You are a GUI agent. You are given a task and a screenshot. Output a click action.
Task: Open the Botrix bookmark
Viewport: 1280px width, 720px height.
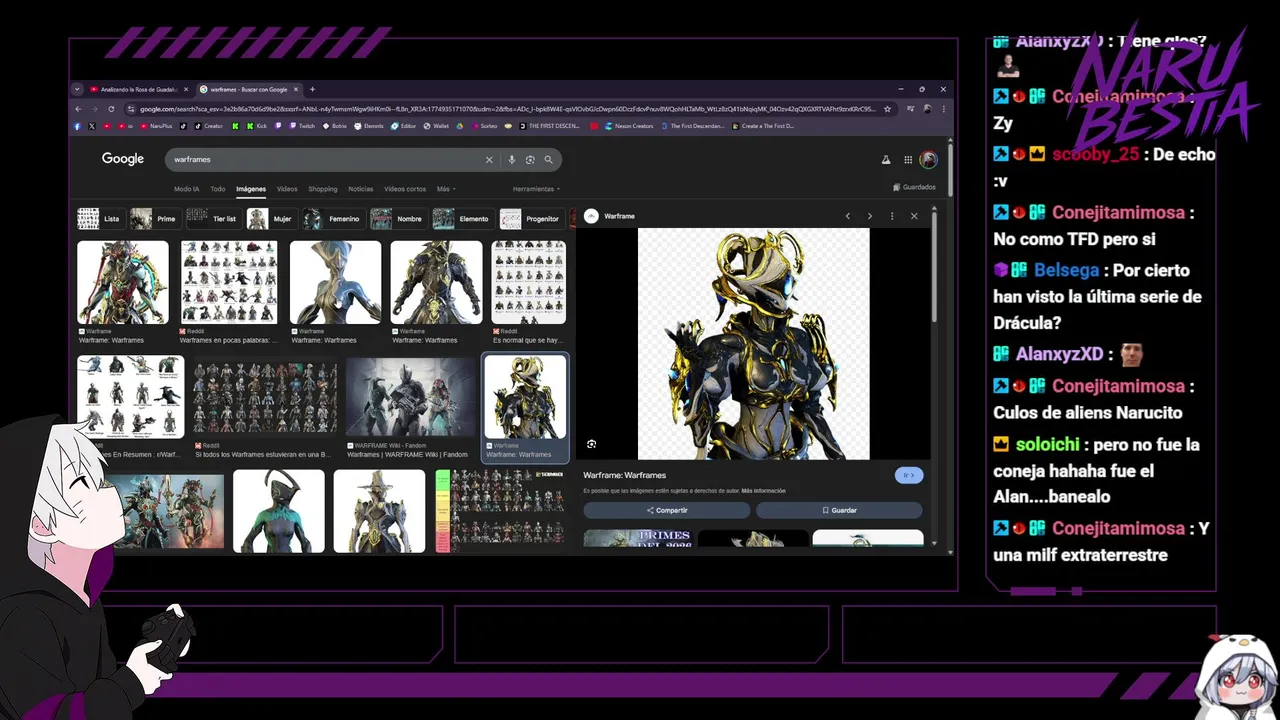(x=335, y=126)
